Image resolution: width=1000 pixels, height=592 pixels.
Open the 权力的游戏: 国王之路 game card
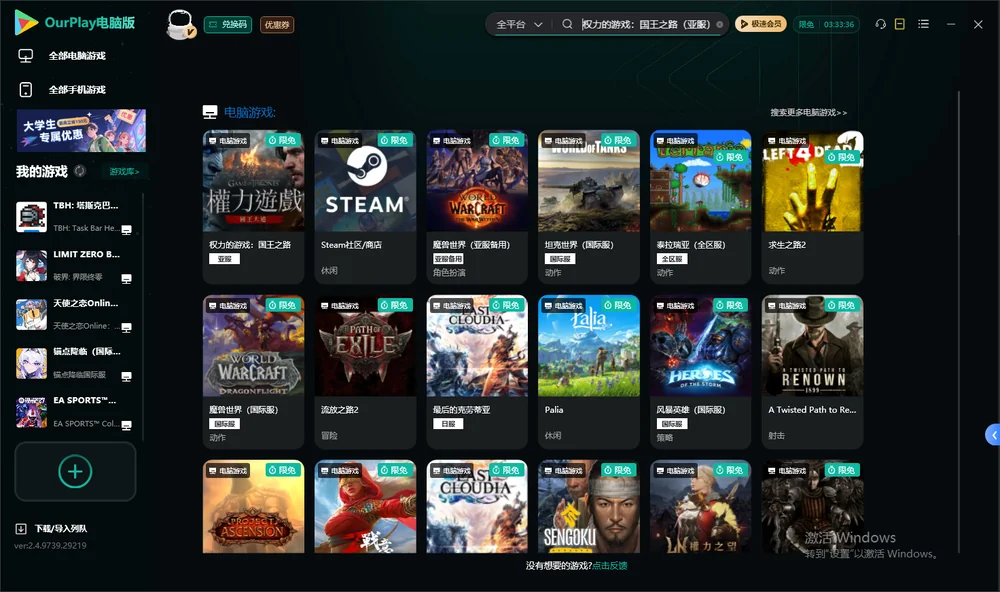pos(253,207)
